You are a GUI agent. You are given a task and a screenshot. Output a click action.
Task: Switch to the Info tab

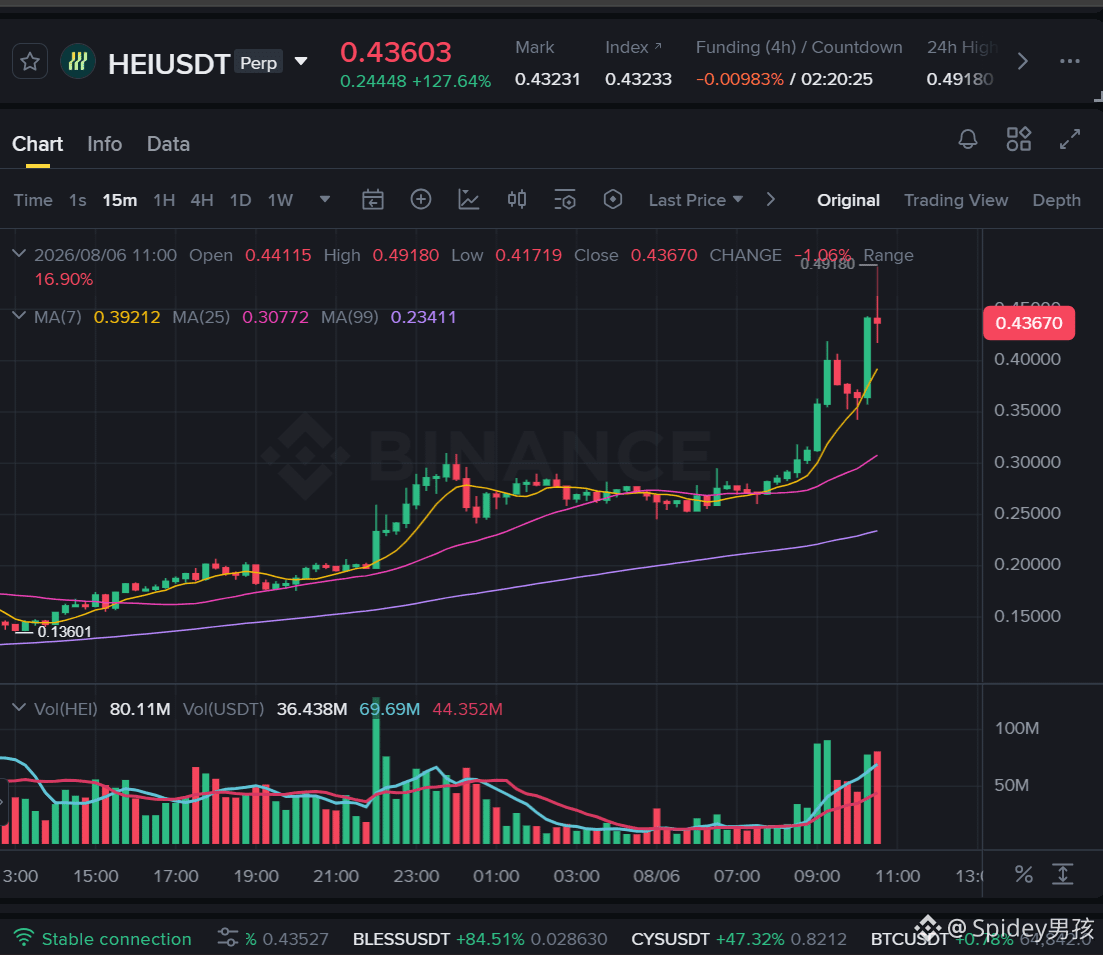click(105, 144)
